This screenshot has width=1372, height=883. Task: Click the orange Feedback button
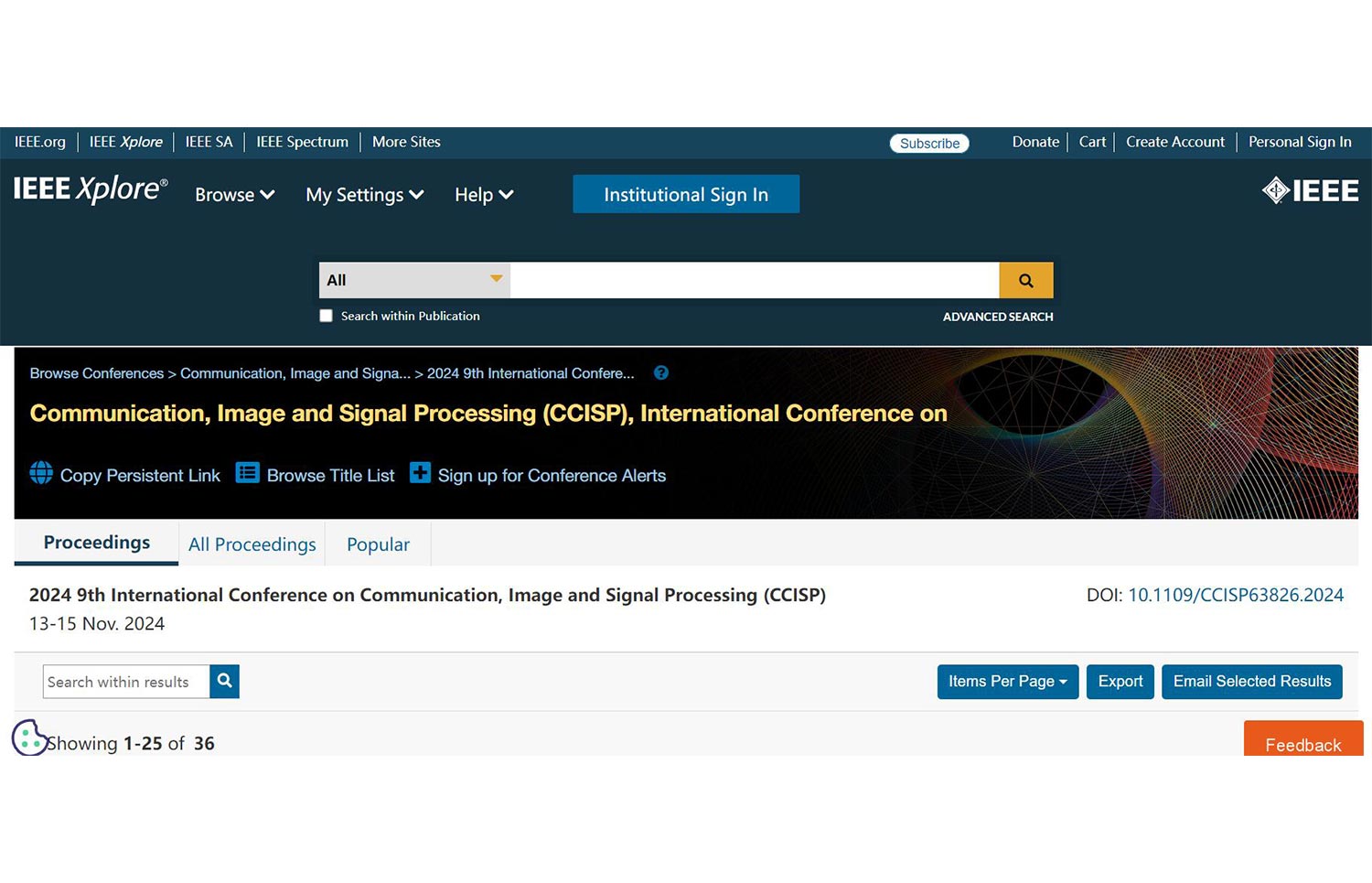pyautogui.click(x=1302, y=742)
